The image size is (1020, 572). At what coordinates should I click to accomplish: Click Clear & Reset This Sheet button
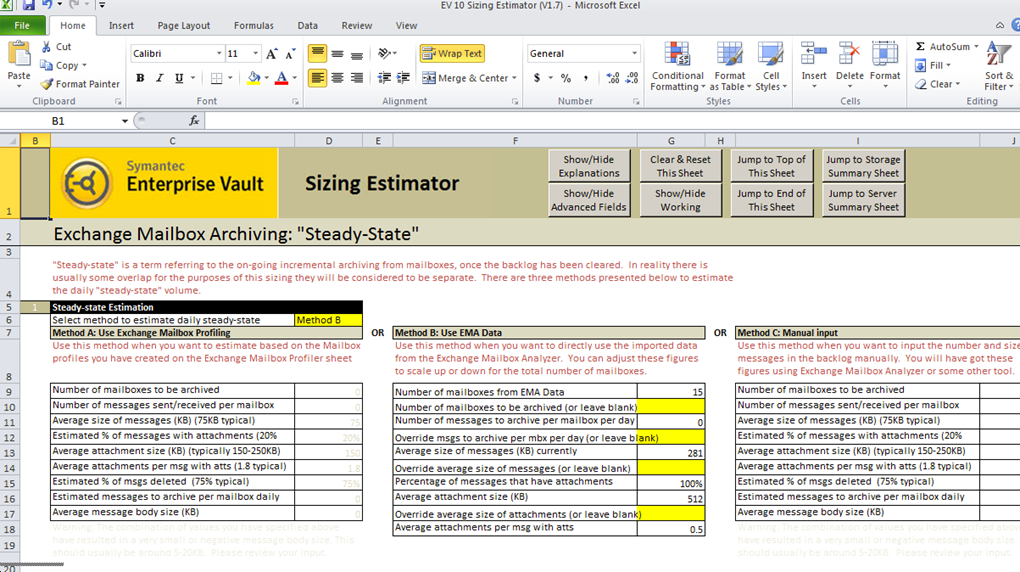(x=680, y=166)
